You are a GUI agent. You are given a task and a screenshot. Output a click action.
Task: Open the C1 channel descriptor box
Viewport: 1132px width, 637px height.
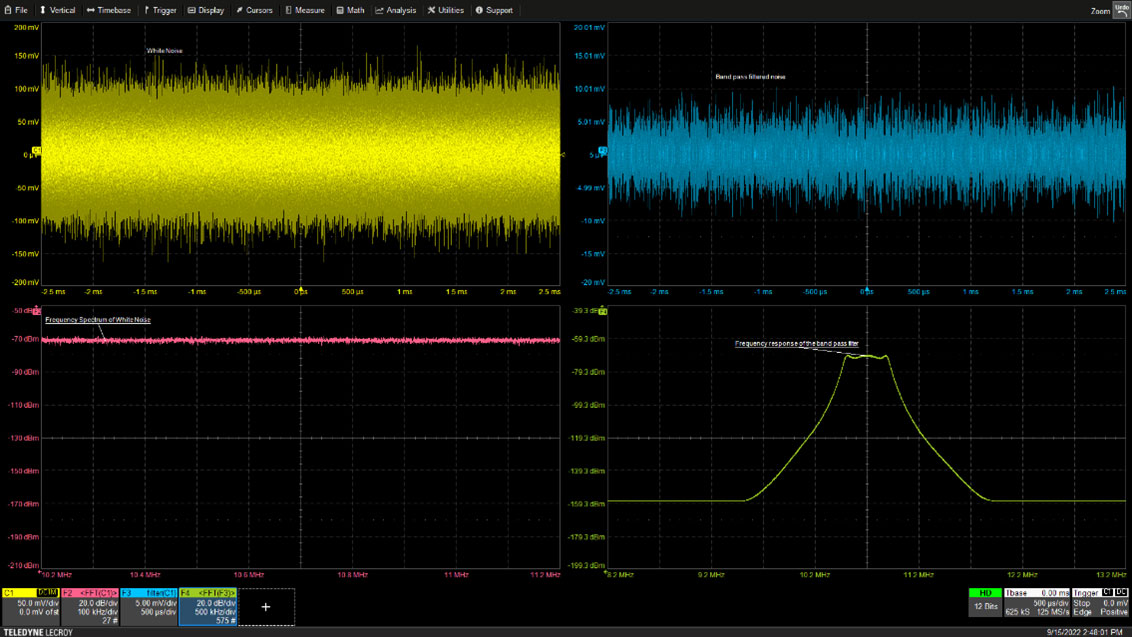click(x=30, y=606)
